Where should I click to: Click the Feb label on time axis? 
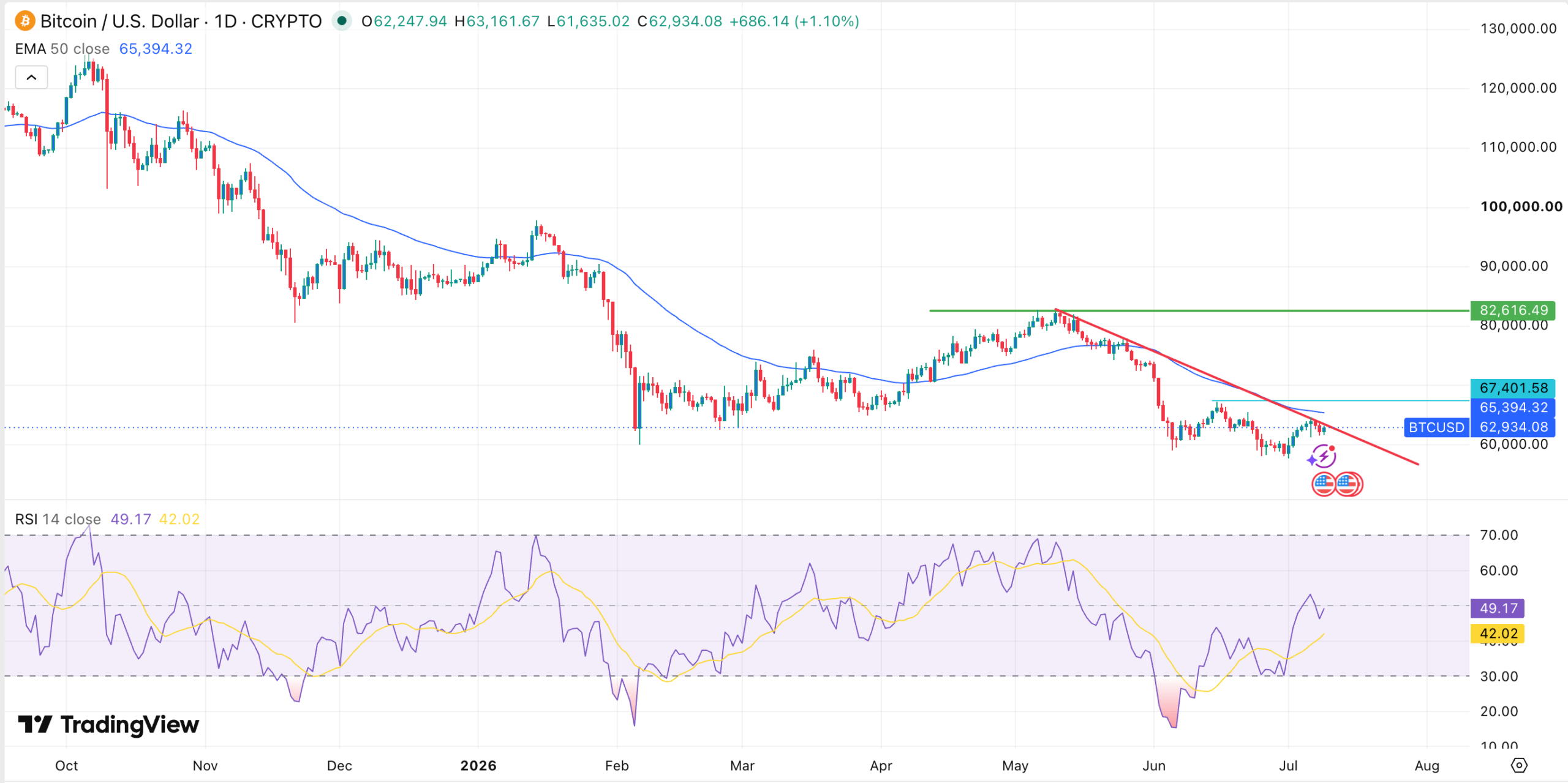coord(617,766)
